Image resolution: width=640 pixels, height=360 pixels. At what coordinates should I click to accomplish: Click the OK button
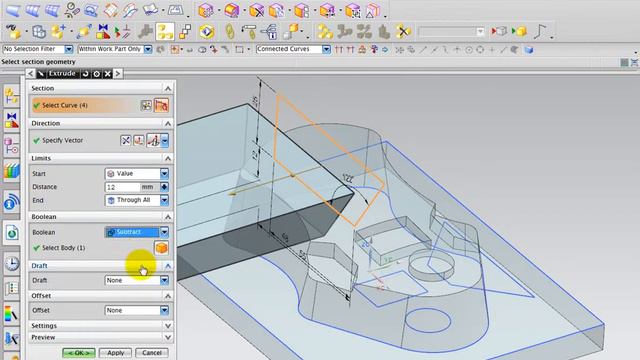click(x=79, y=353)
